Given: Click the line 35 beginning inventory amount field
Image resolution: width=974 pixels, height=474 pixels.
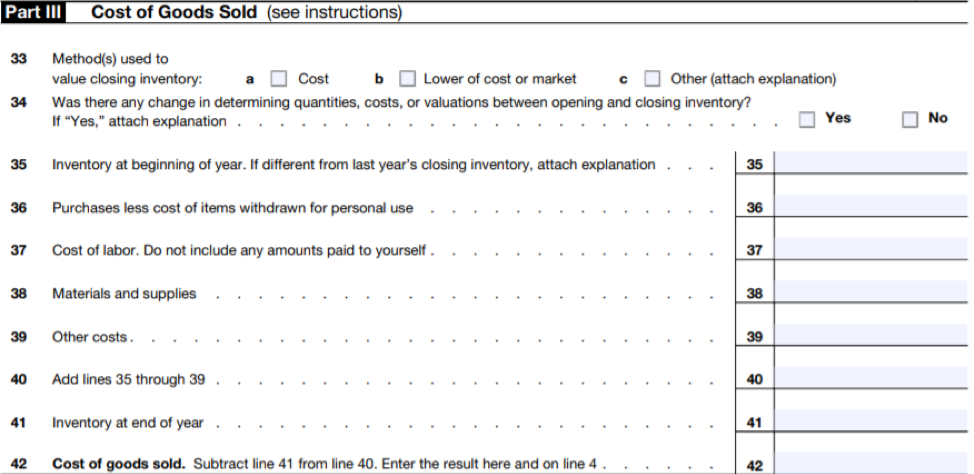Looking at the screenshot, I should point(870,164).
